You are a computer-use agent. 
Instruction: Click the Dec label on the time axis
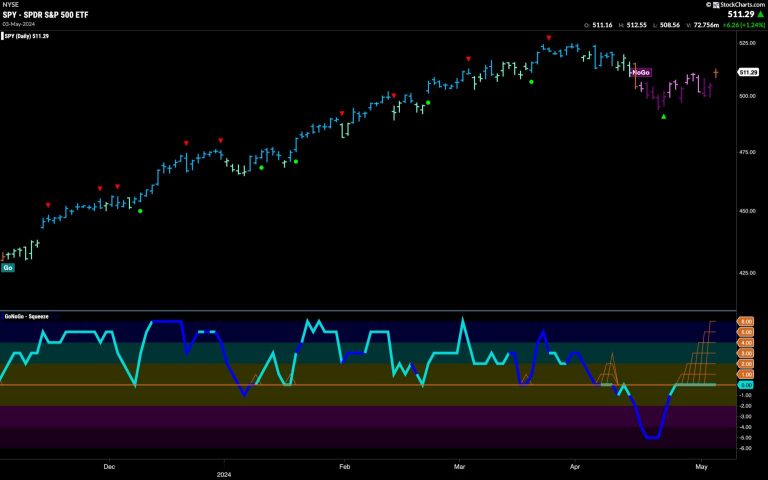pyautogui.click(x=109, y=466)
